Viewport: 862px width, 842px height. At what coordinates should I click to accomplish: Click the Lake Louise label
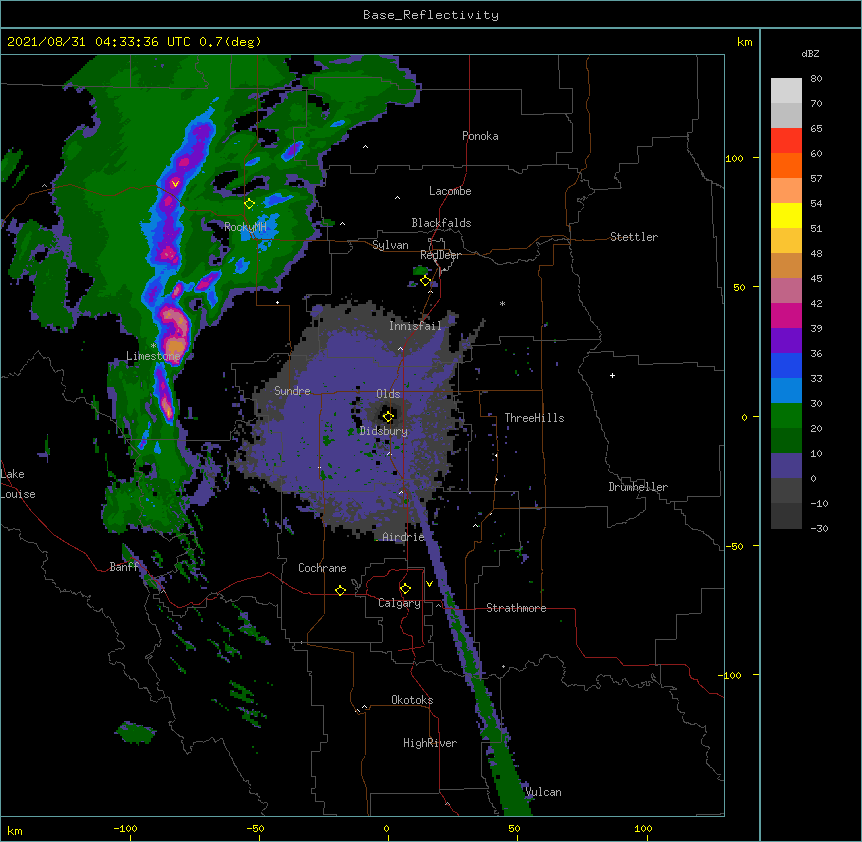(18, 484)
